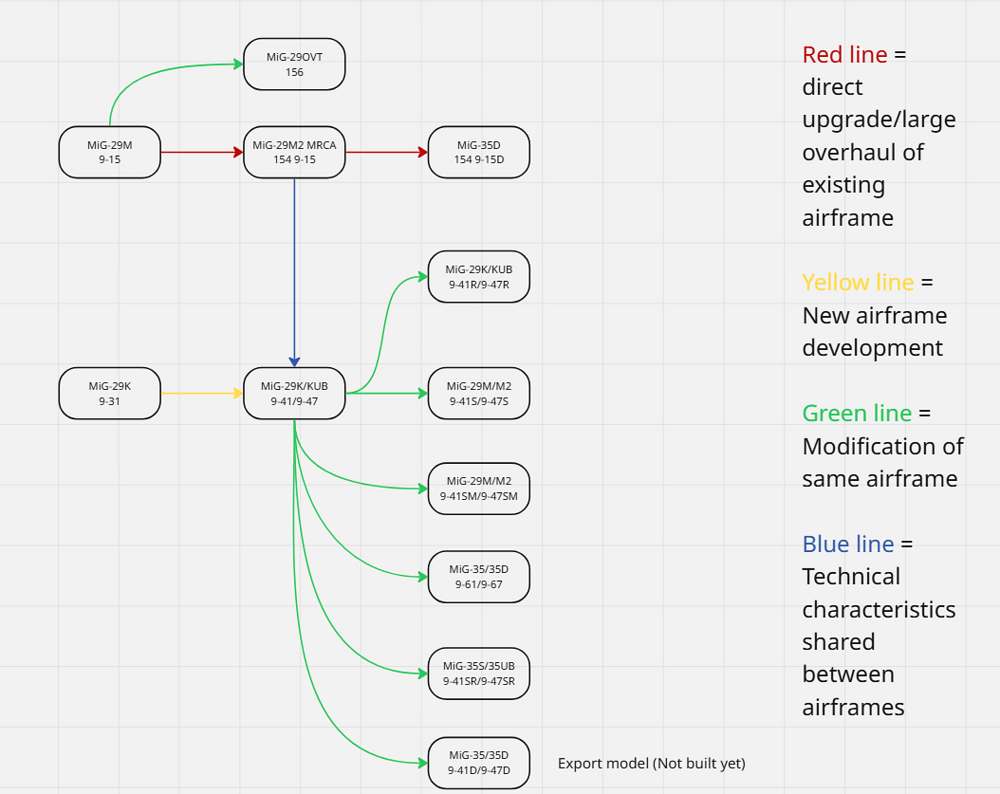Select the MiG-35/35D 9-41D/9-47D box
1000x794 pixels.
click(479, 763)
